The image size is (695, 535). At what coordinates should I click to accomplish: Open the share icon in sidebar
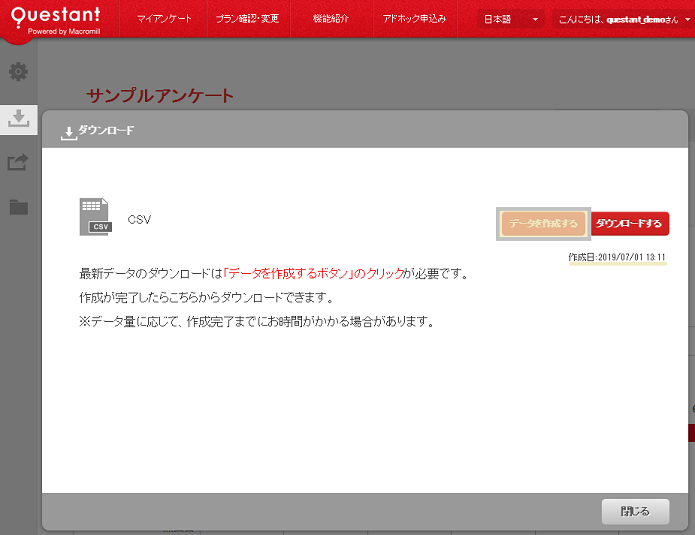tap(18, 162)
